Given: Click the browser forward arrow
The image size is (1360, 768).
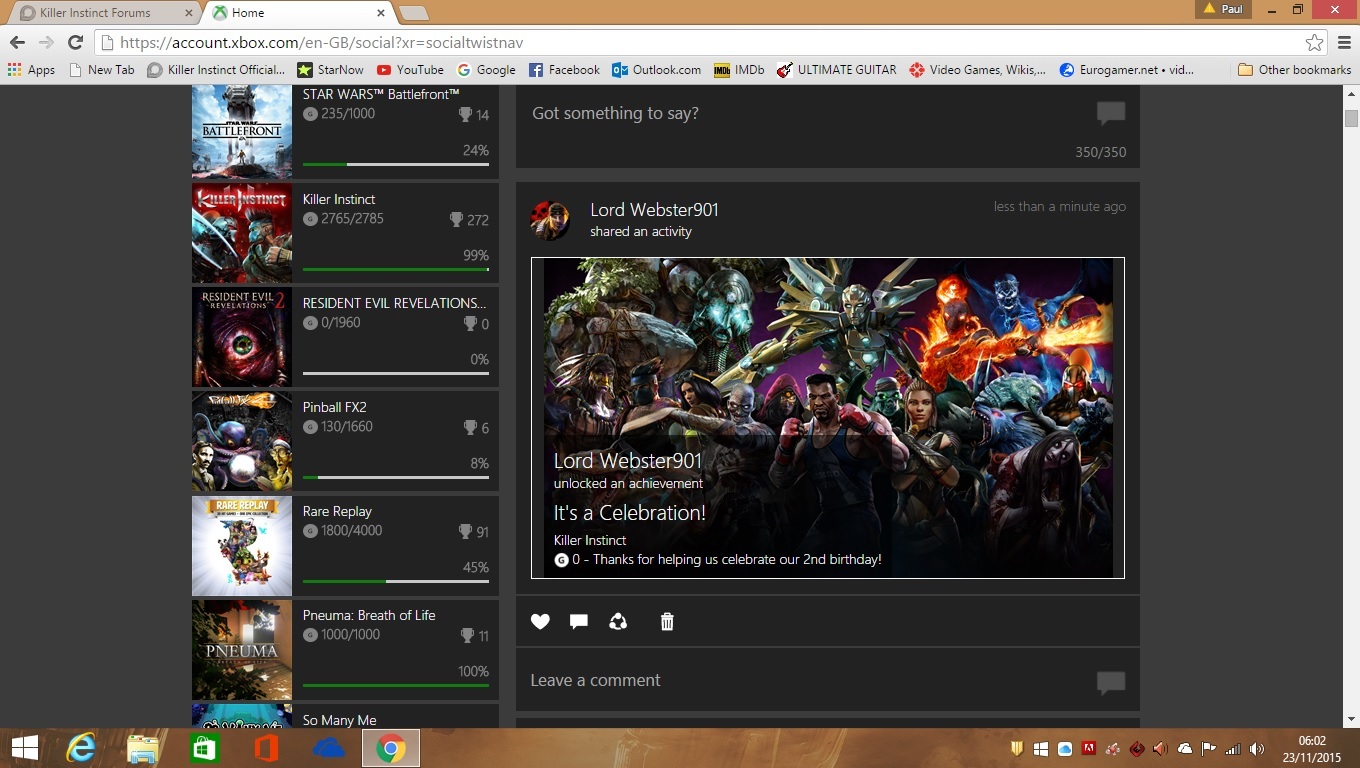Looking at the screenshot, I should point(46,42).
